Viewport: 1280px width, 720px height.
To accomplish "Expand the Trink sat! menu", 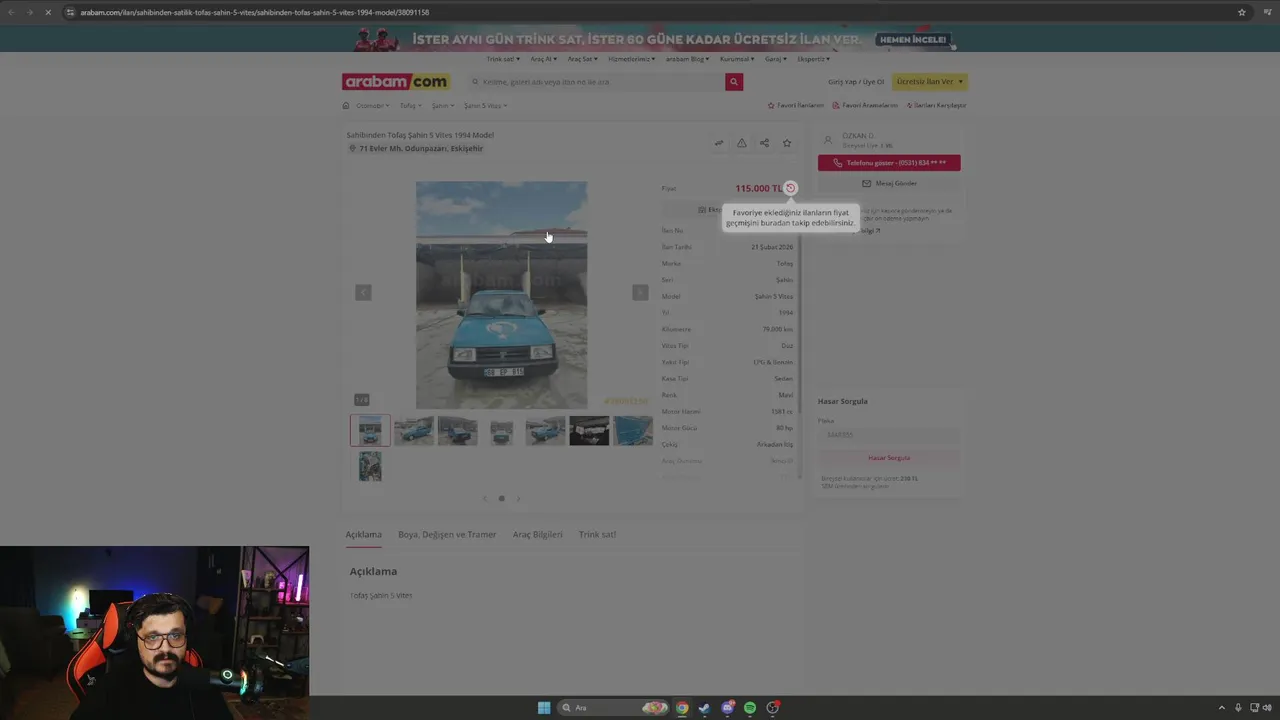I will tap(503, 59).
